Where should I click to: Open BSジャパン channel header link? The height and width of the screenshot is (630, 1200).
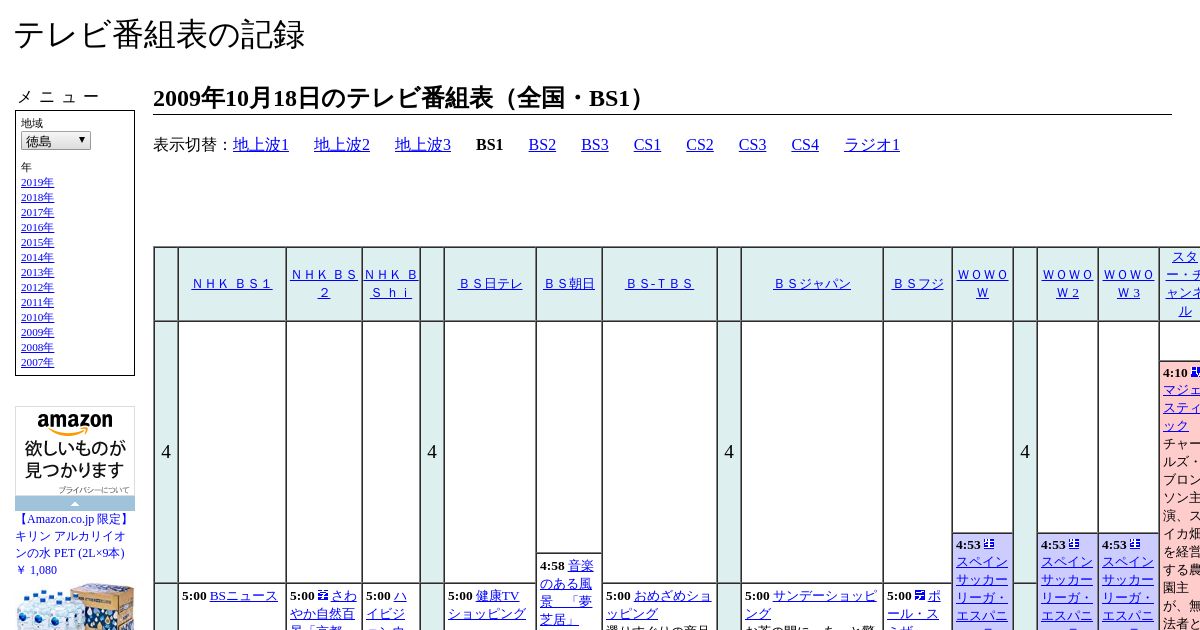812,284
